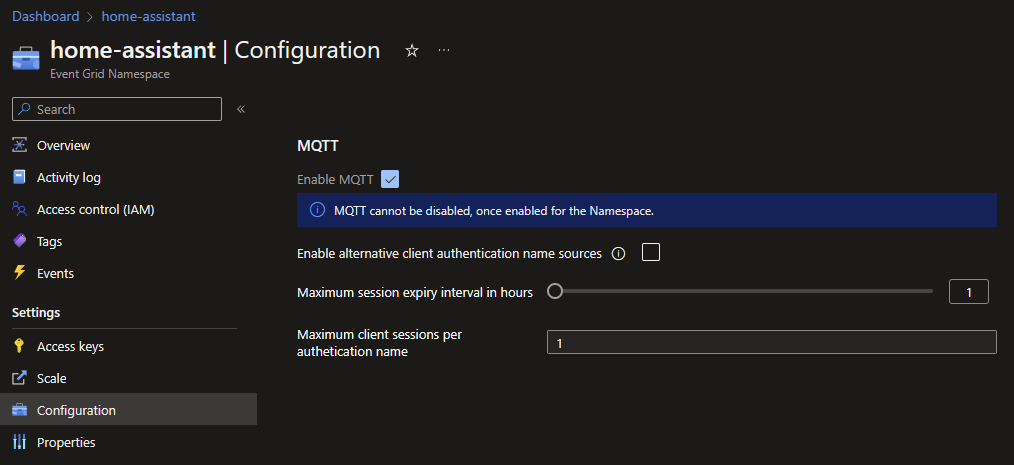Favorite the page with the star icon

(x=412, y=50)
